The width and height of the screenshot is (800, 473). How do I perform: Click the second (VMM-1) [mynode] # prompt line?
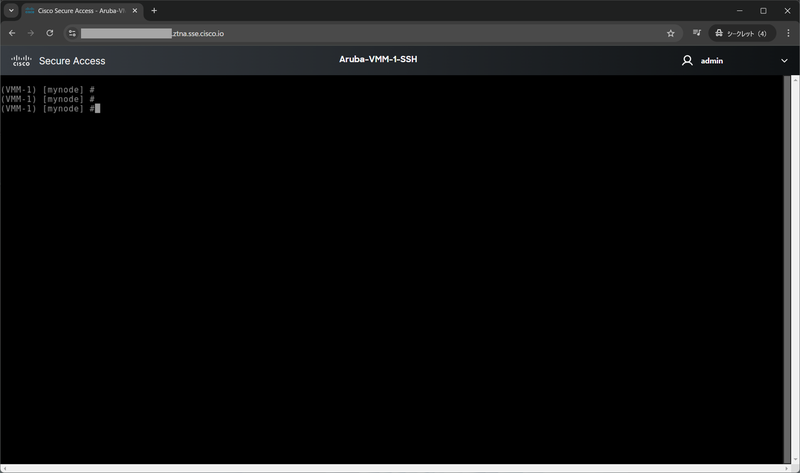47,99
